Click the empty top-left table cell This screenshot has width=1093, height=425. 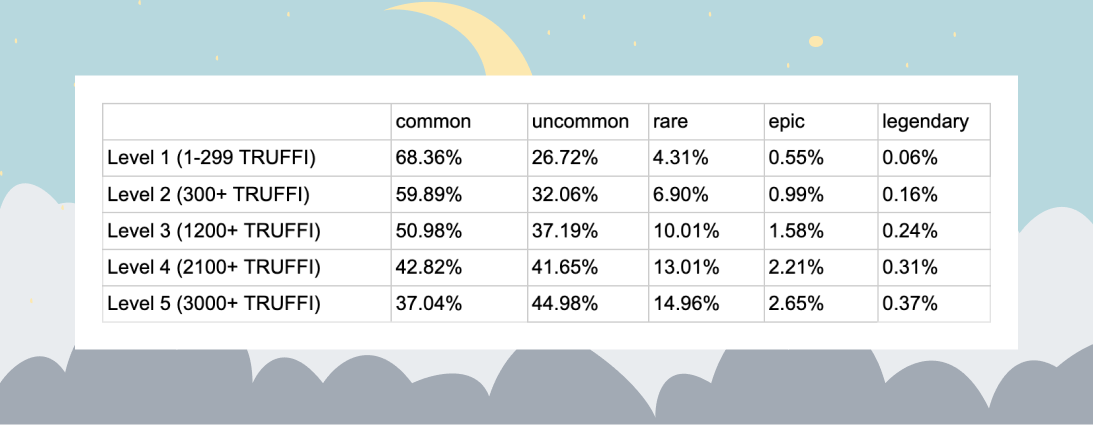coord(246,122)
